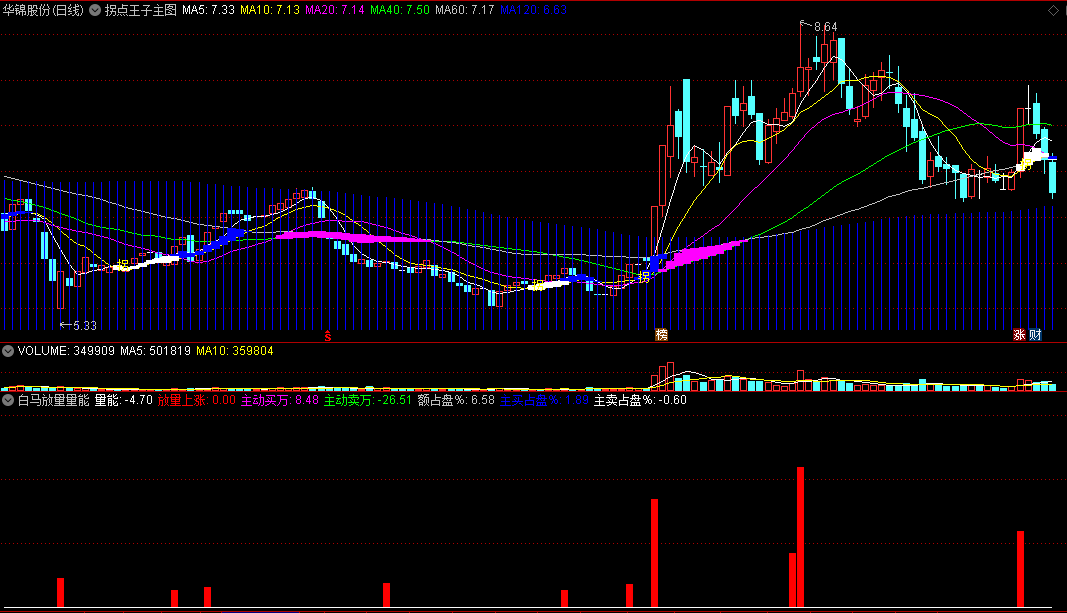Click the volume MA5: 501819 value
1067x613 pixels.
click(x=156, y=351)
